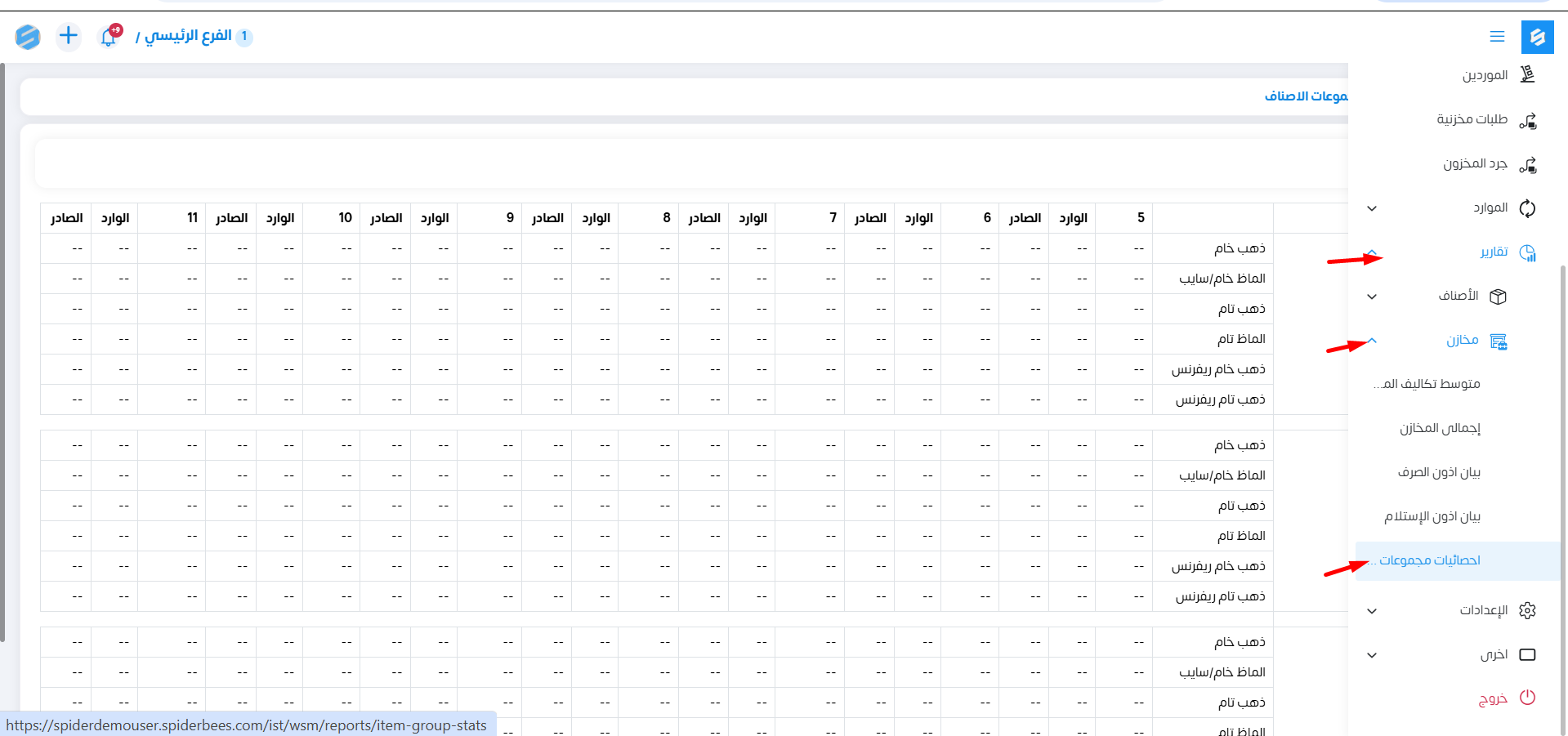The width and height of the screenshot is (1568, 736).
Task: Select group statistics (احصائيات مجموعة) menu item
Action: pyautogui.click(x=1429, y=560)
